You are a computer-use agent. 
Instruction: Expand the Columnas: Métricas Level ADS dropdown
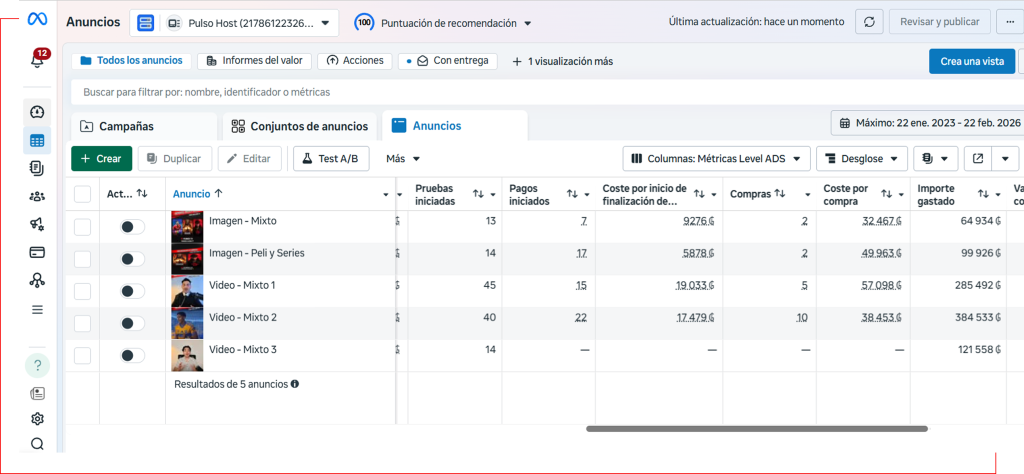point(714,158)
